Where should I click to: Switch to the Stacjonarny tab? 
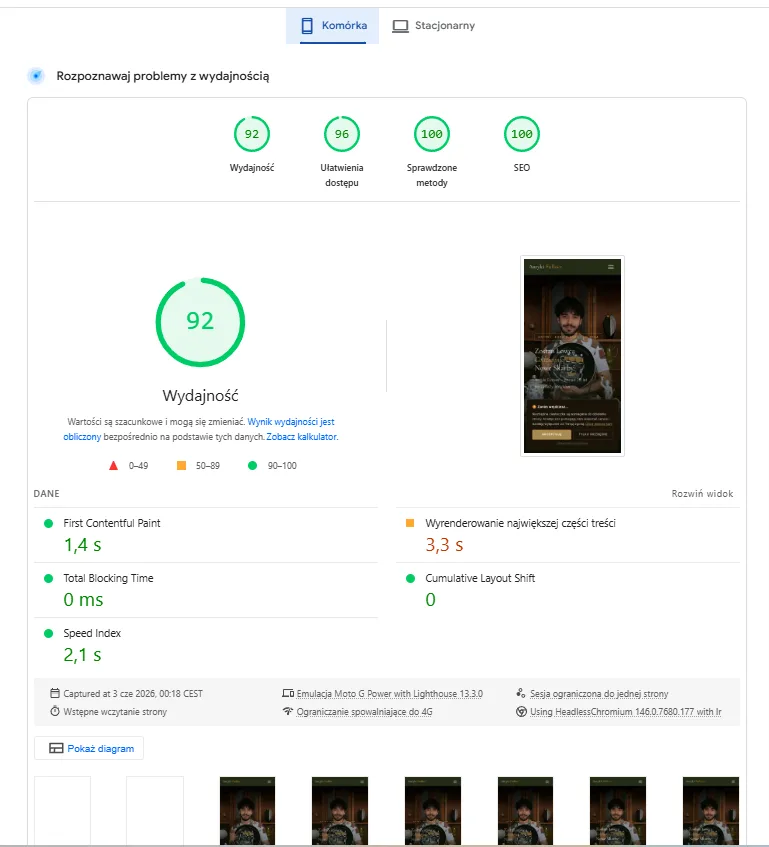coord(434,26)
